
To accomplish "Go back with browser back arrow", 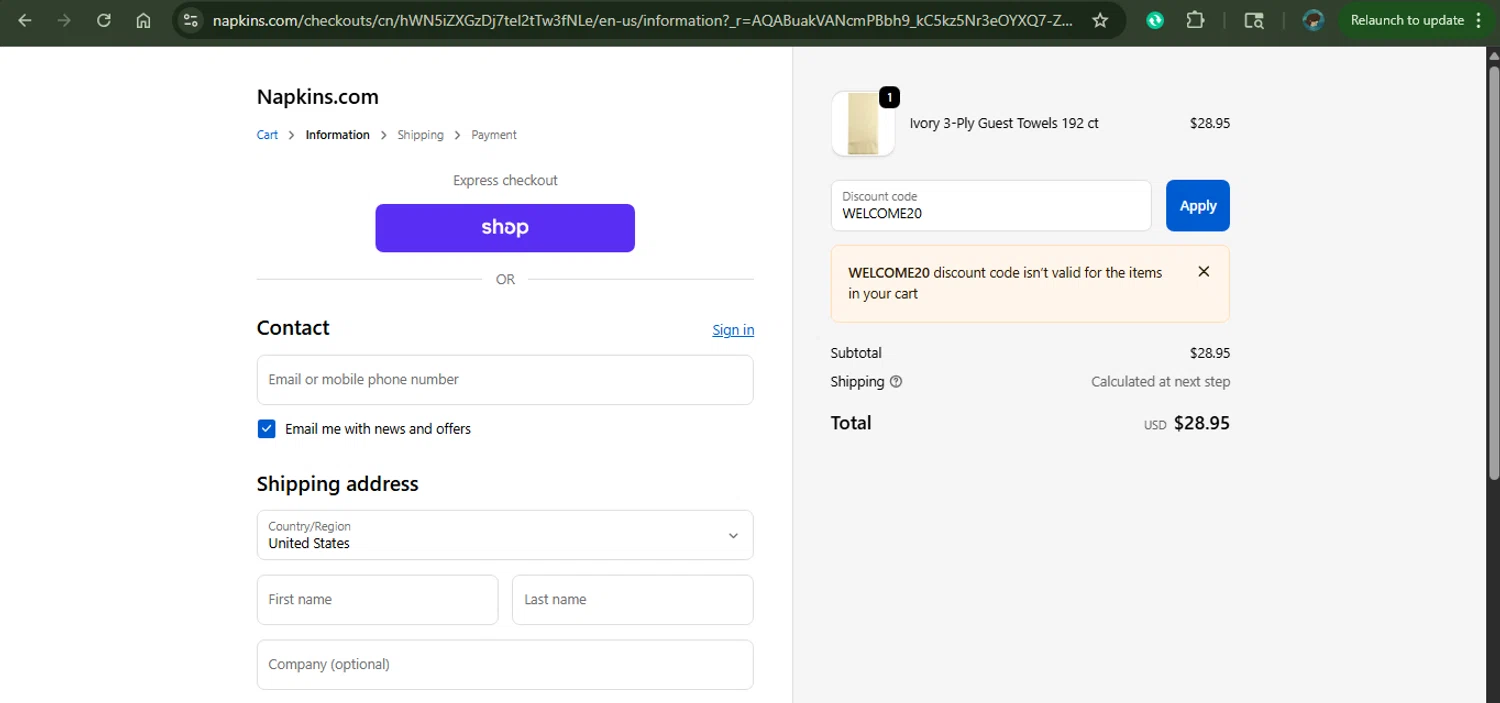I will [x=25, y=20].
